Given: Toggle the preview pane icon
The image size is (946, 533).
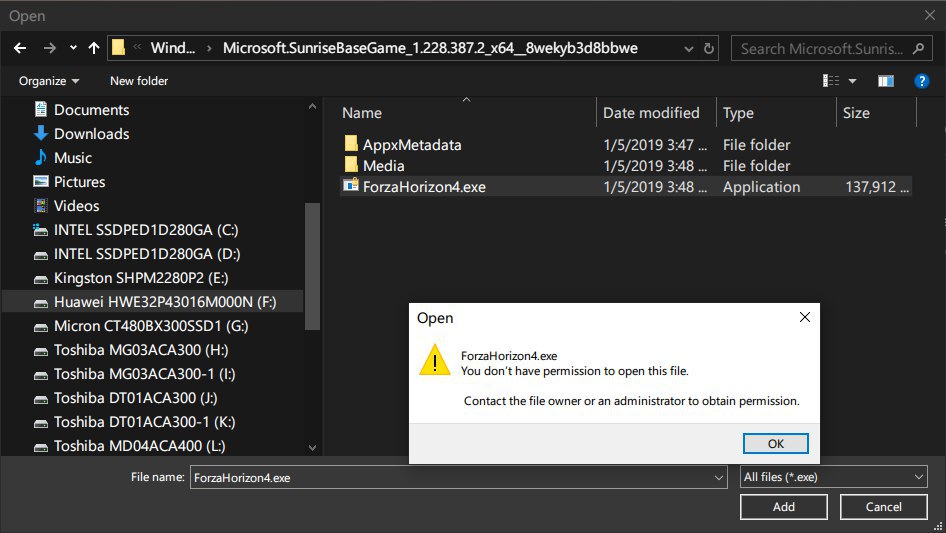Looking at the screenshot, I should coord(885,80).
